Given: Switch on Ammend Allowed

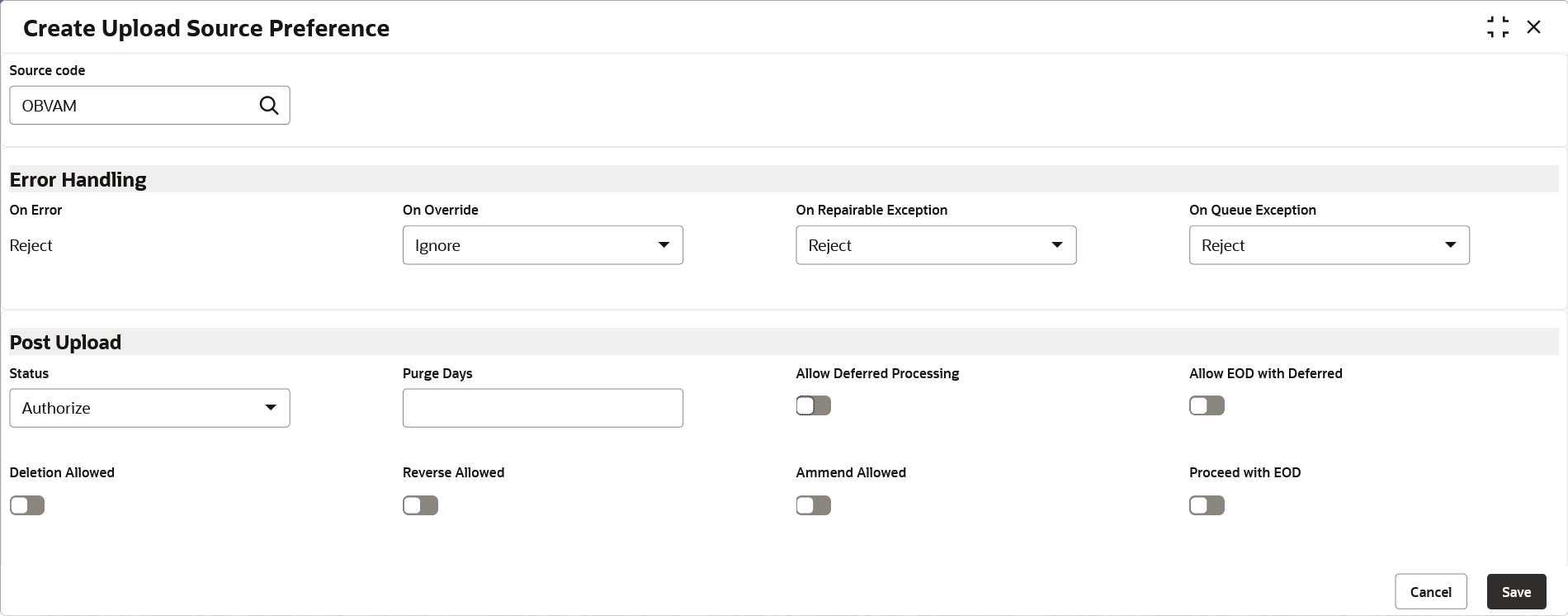Looking at the screenshot, I should [x=813, y=505].
